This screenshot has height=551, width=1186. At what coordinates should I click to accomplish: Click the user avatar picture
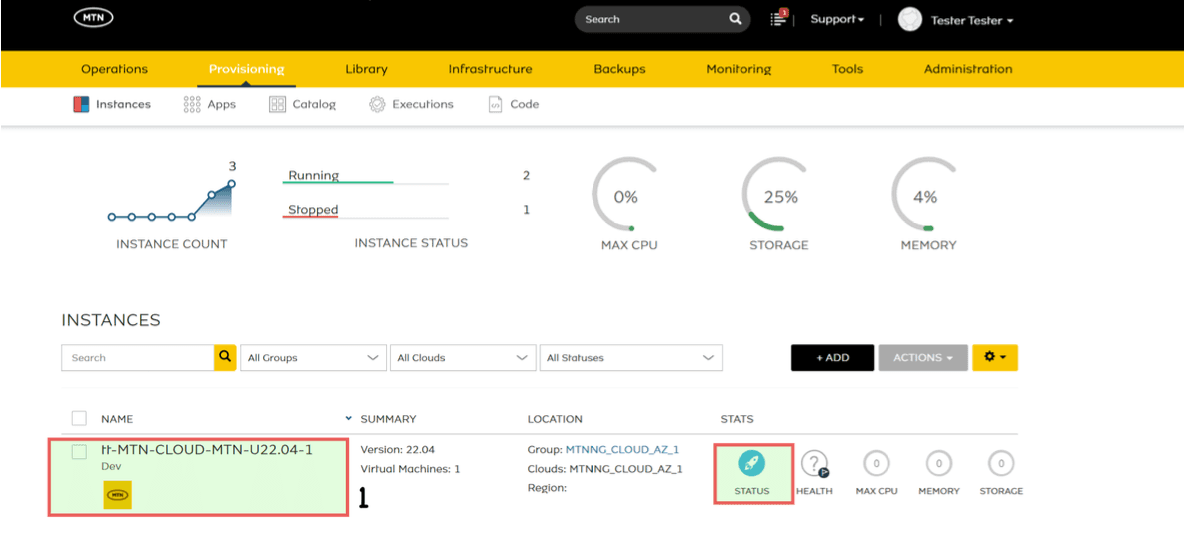(909, 20)
